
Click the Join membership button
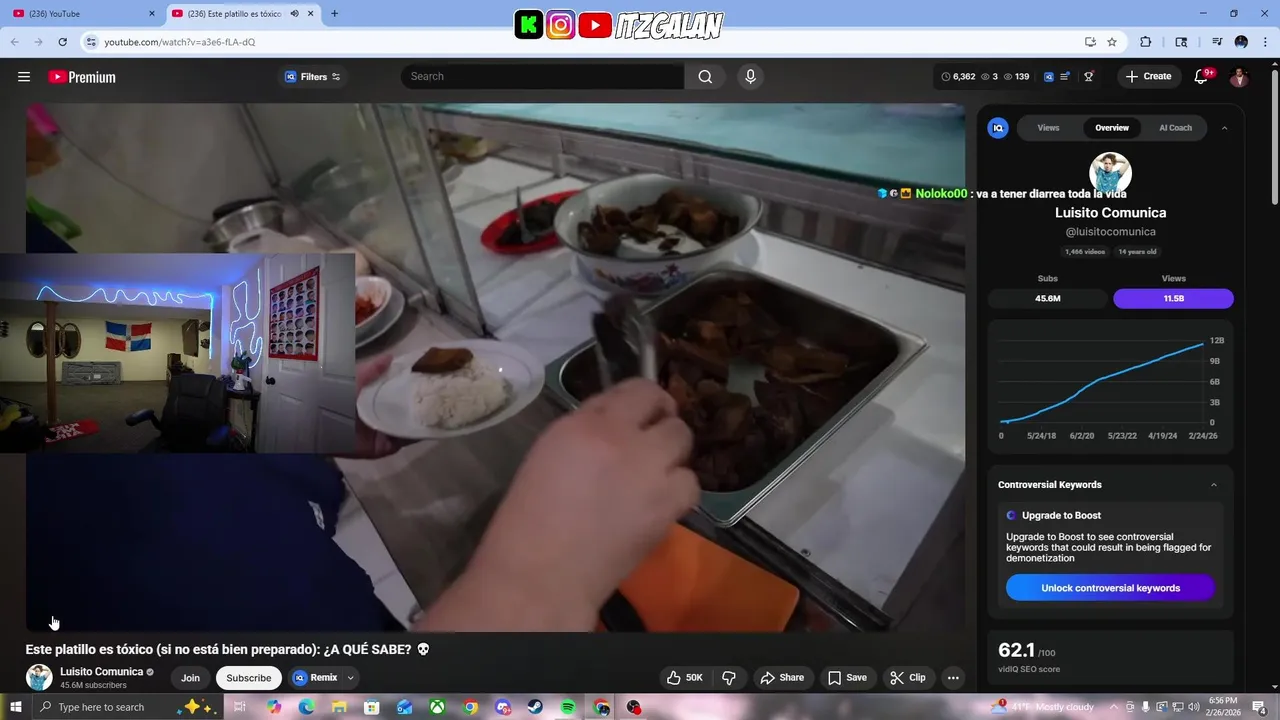pyautogui.click(x=190, y=678)
